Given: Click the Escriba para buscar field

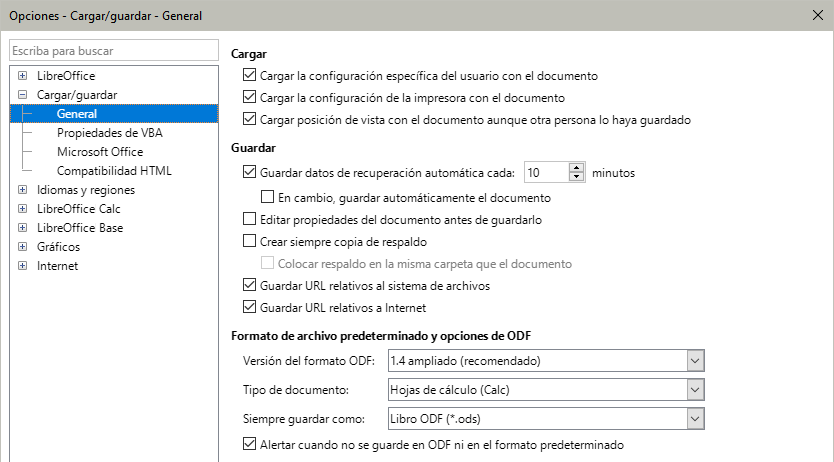Looking at the screenshot, I should (x=114, y=51).
